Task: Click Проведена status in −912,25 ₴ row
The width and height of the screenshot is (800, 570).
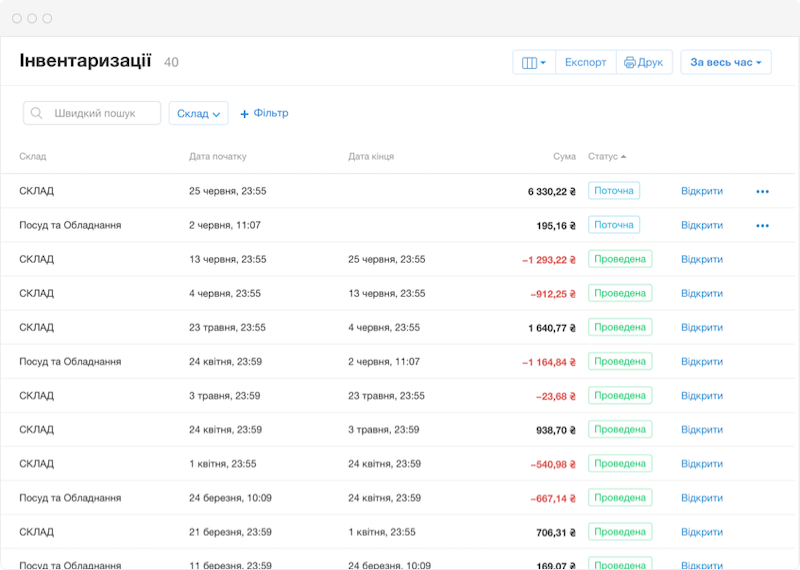Action: coord(620,293)
